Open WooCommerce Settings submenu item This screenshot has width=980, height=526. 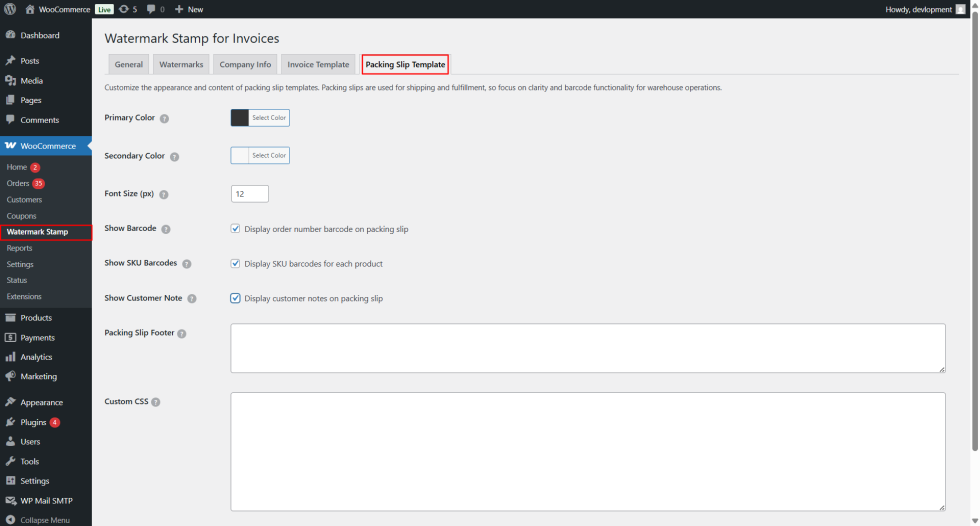tap(20, 264)
